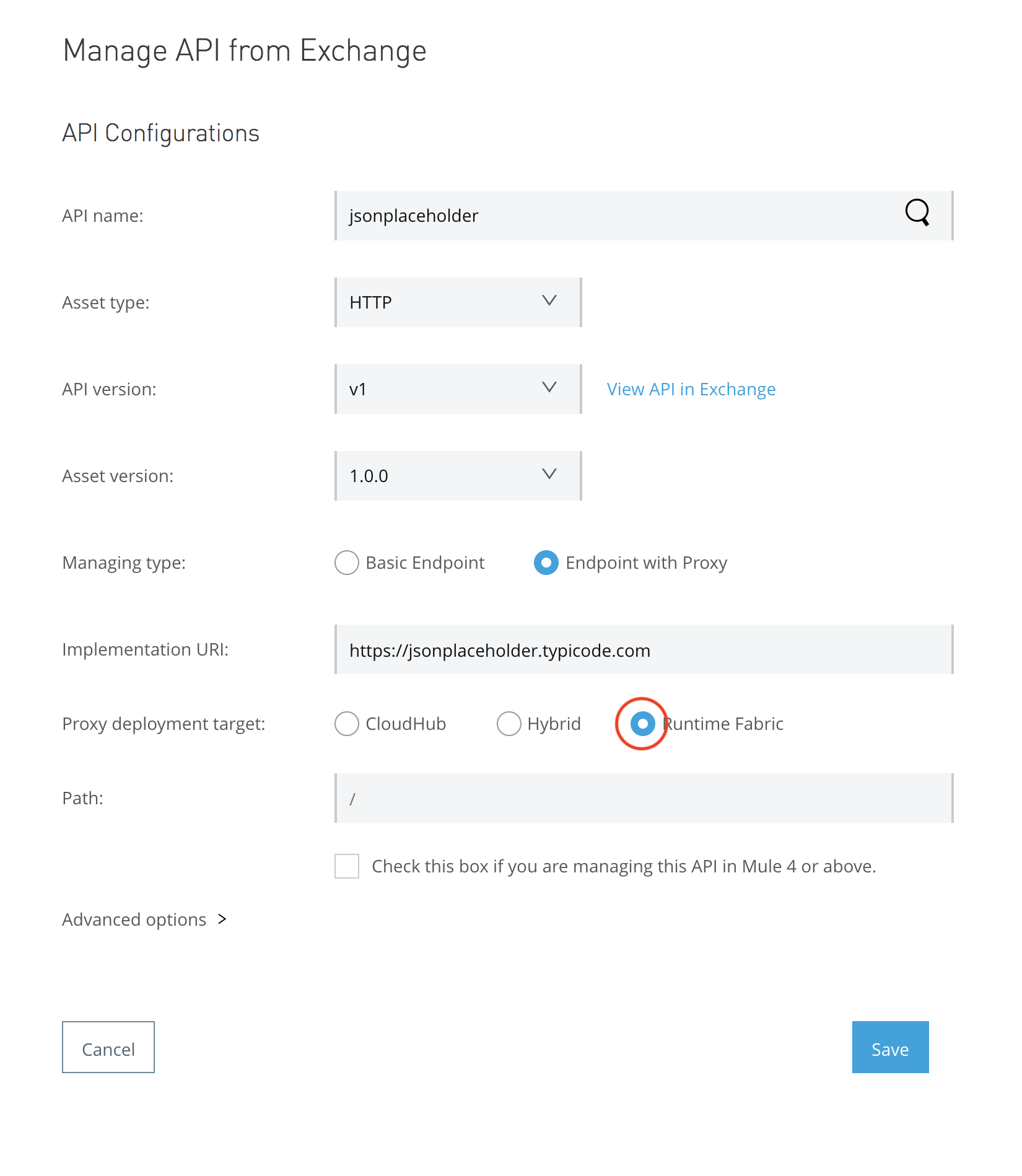Focus the Path input field
The height and width of the screenshot is (1176, 1022).
click(644, 798)
